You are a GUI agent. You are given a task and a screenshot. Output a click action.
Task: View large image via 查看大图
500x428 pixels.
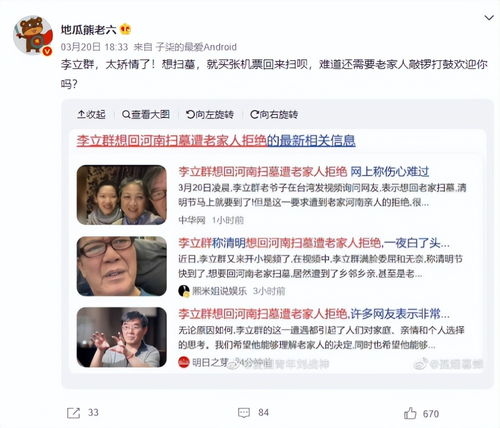click(x=146, y=115)
